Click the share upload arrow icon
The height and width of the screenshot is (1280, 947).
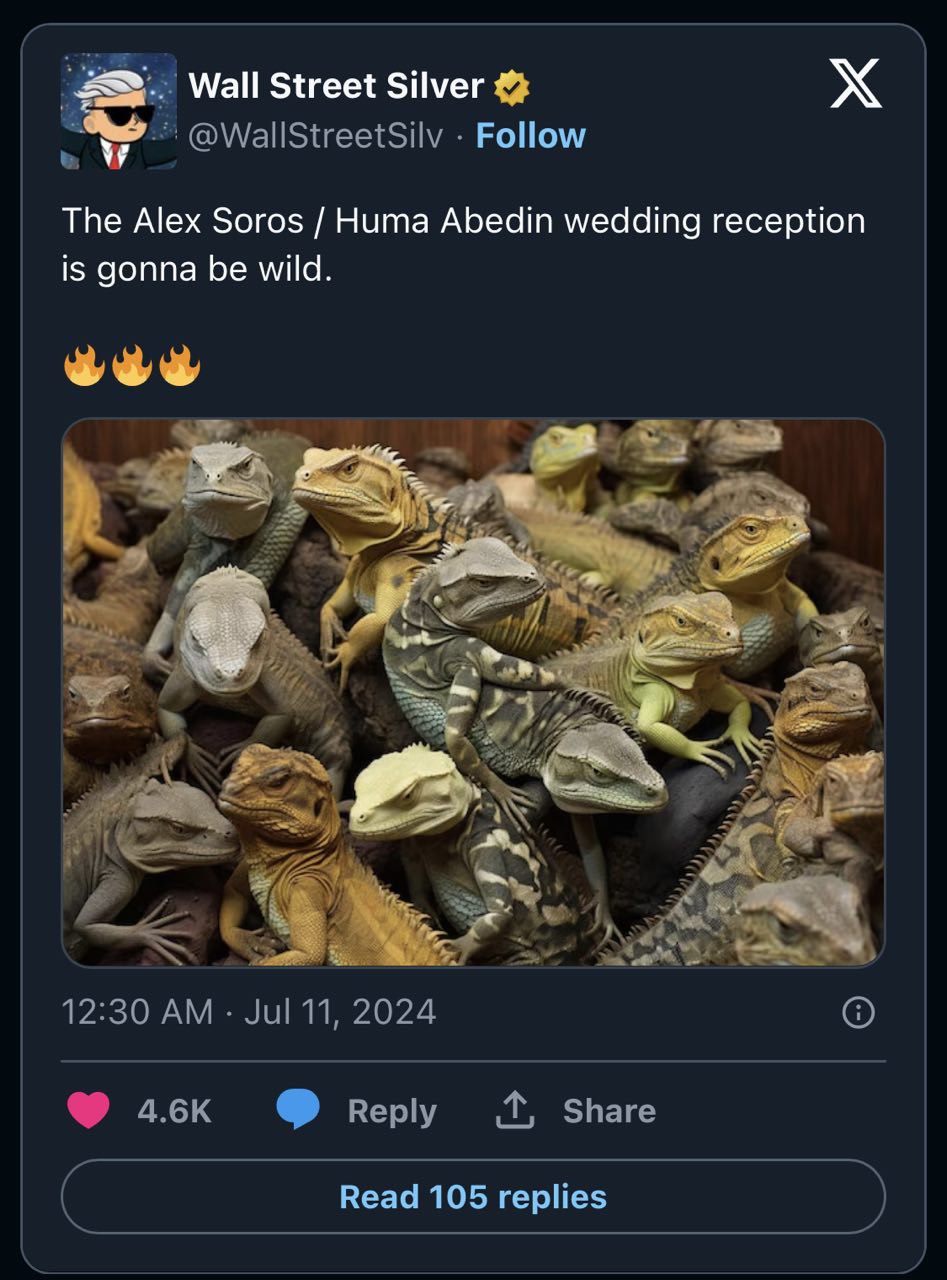coord(515,1110)
